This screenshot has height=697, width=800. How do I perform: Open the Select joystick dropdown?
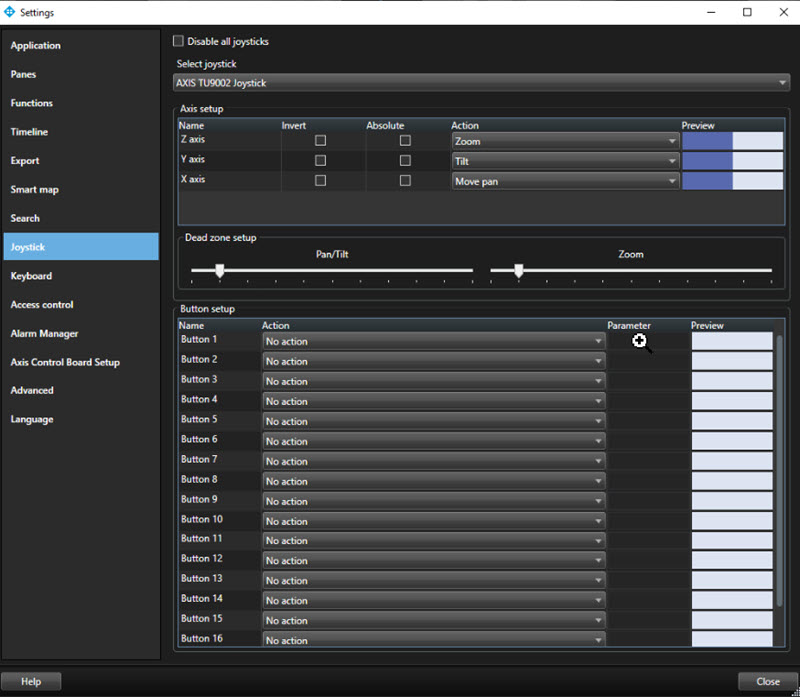click(482, 82)
